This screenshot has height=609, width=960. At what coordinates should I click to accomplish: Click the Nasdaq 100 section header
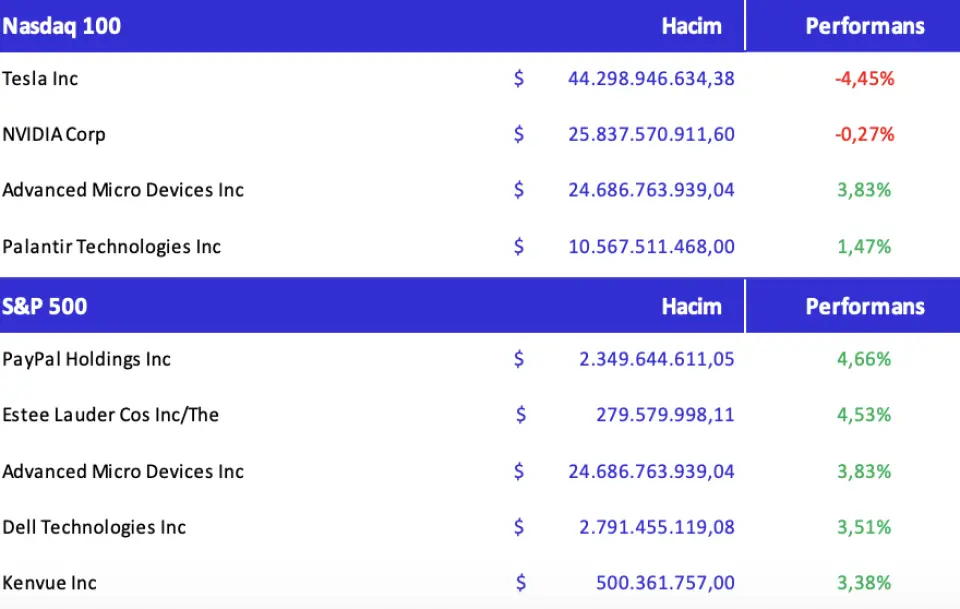coord(62,26)
